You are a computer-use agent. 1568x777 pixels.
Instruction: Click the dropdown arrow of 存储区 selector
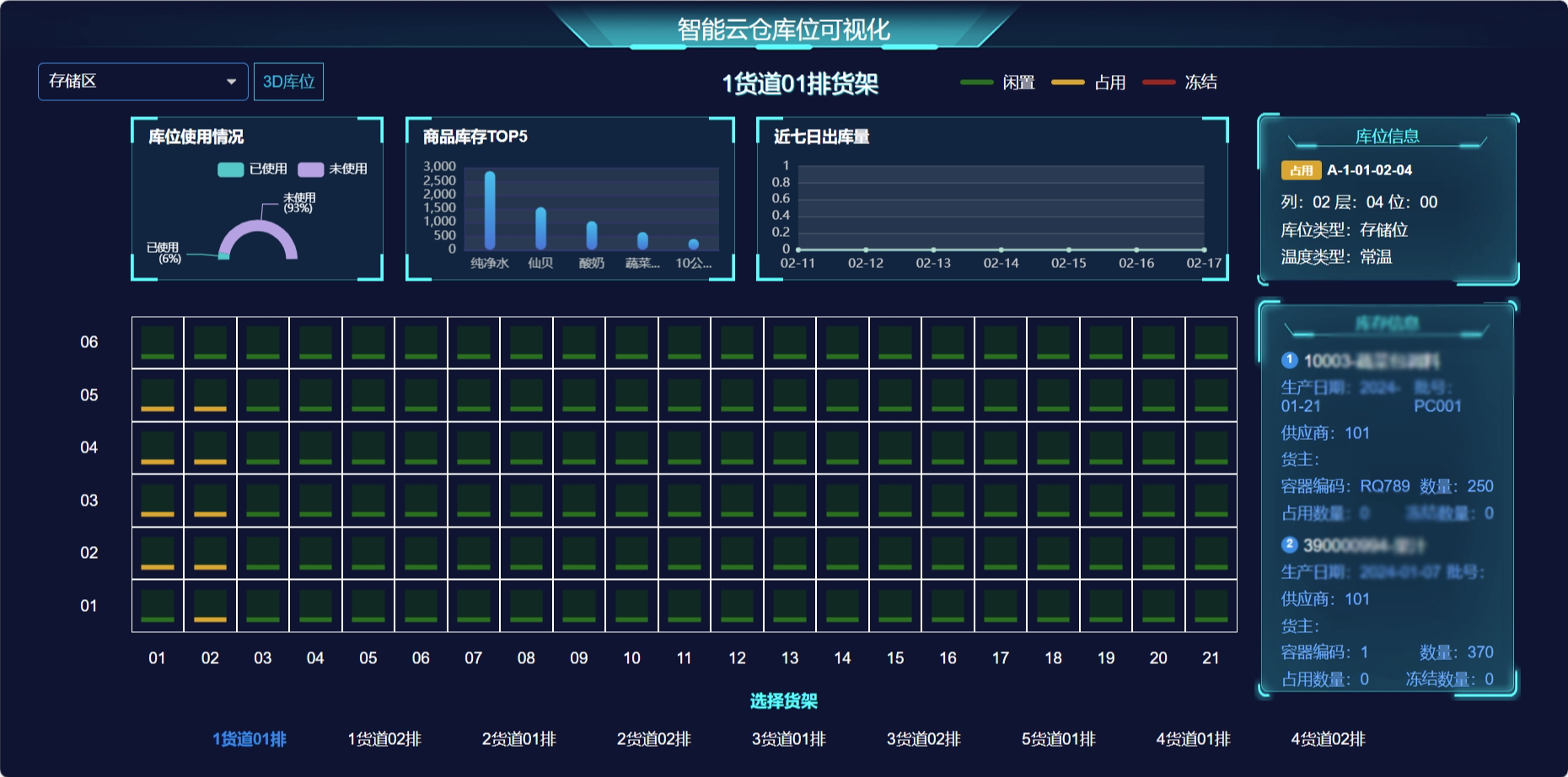(231, 82)
